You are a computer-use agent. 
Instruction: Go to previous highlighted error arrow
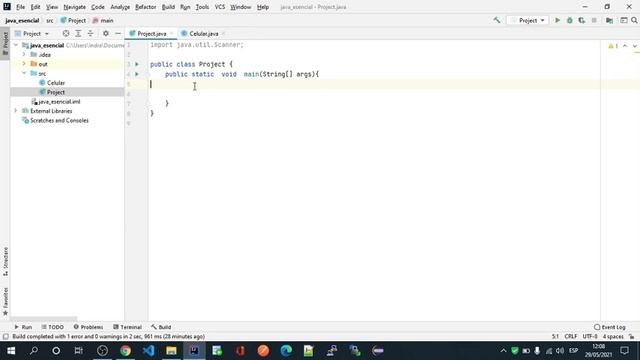click(x=625, y=46)
